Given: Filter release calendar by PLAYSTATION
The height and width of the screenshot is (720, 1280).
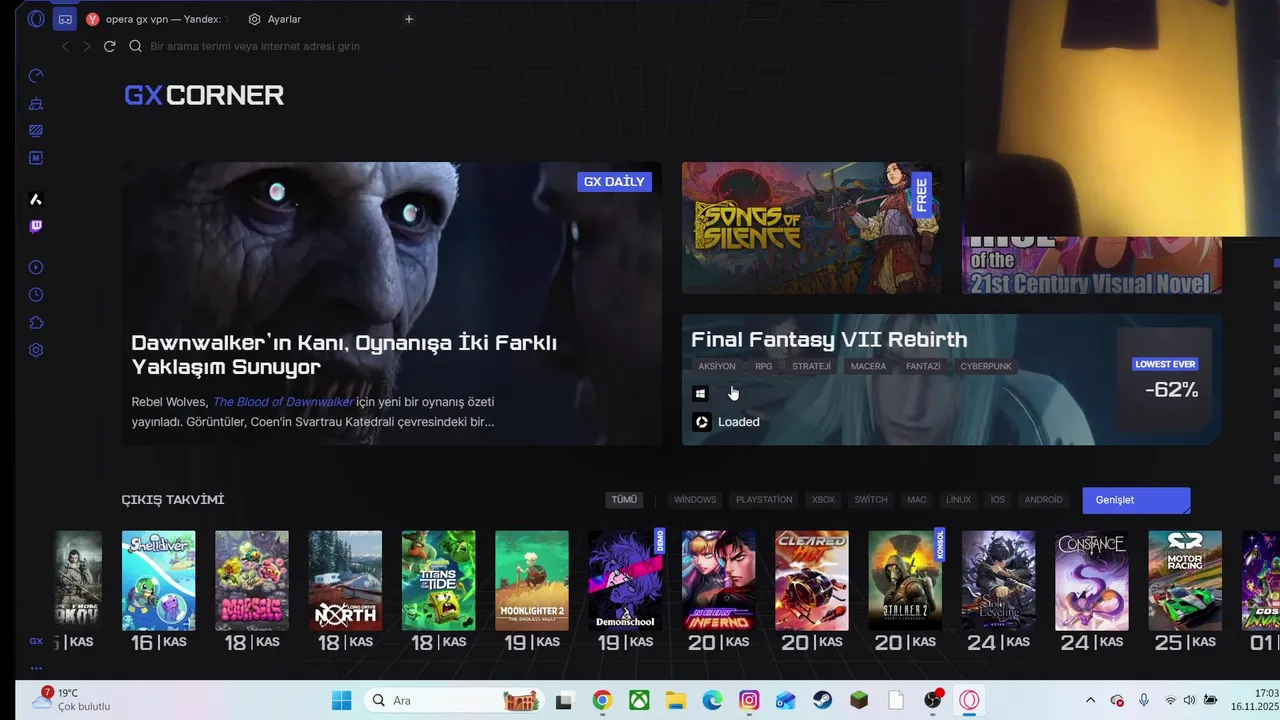Looking at the screenshot, I should (x=764, y=500).
